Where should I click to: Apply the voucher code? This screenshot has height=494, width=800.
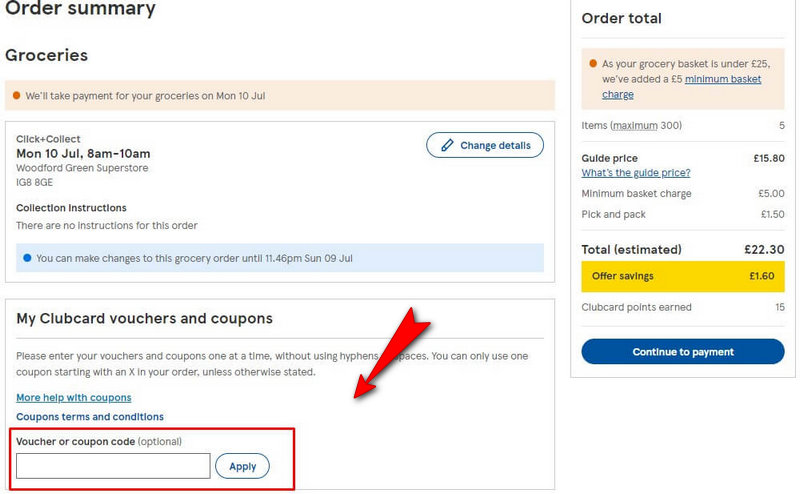[242, 466]
